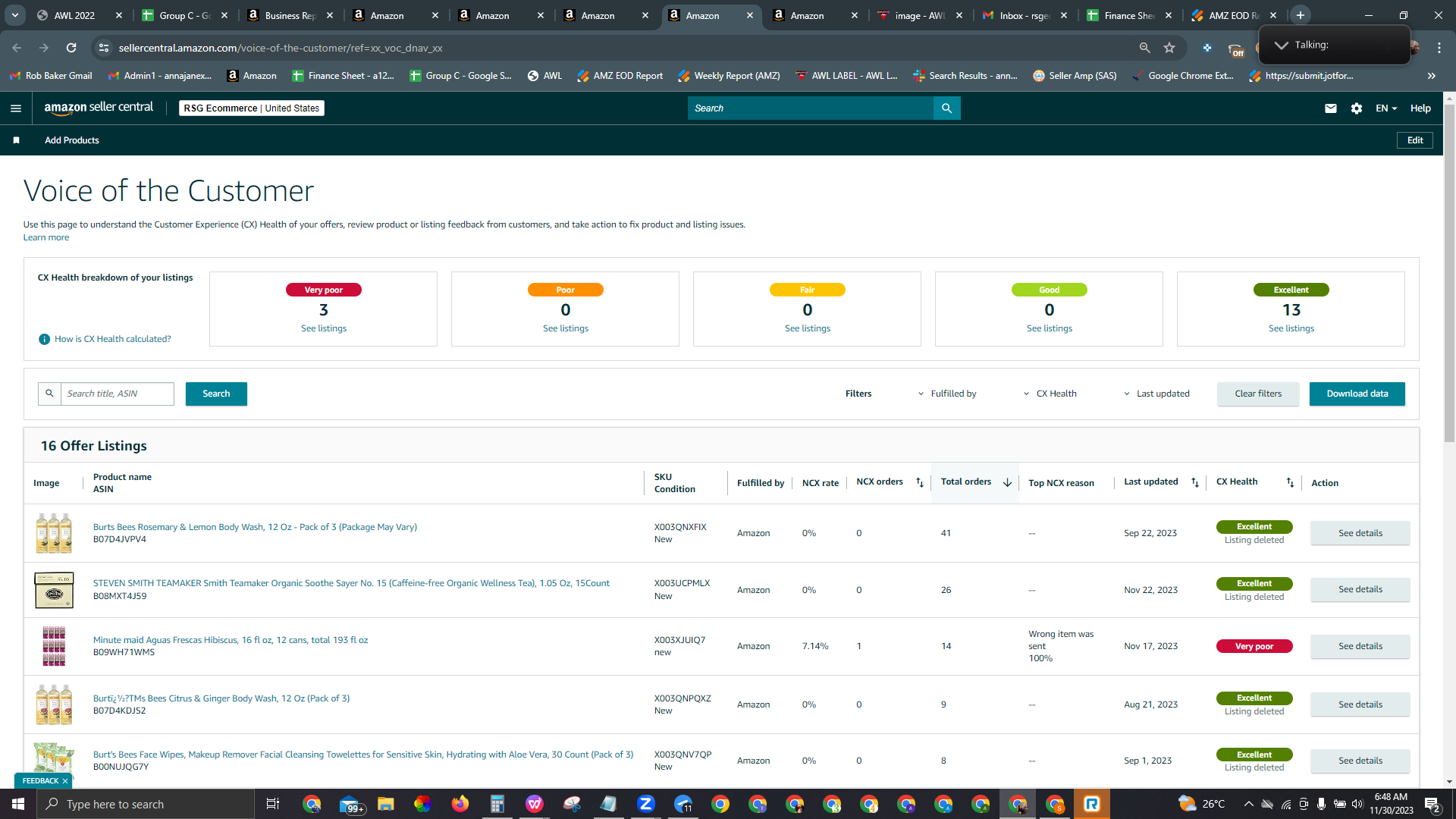Sort by Last updated arrows
This screenshot has height=819, width=1456.
point(1194,482)
